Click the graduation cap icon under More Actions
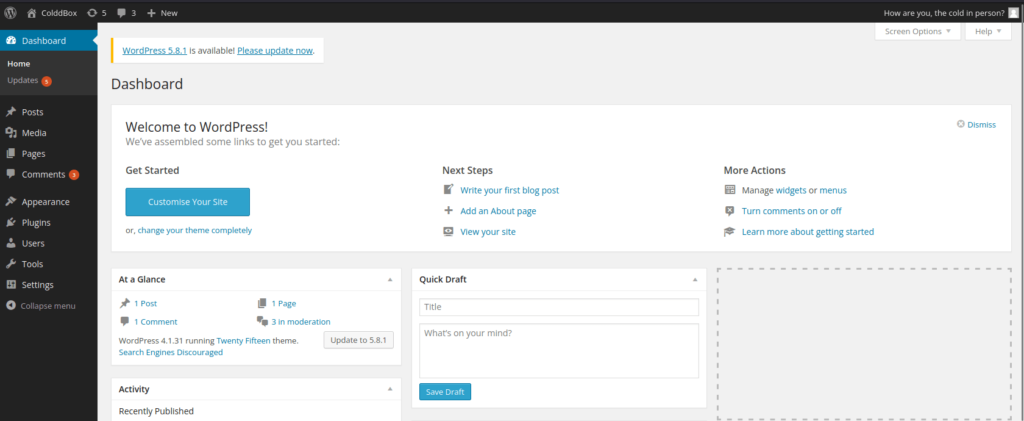 730,232
